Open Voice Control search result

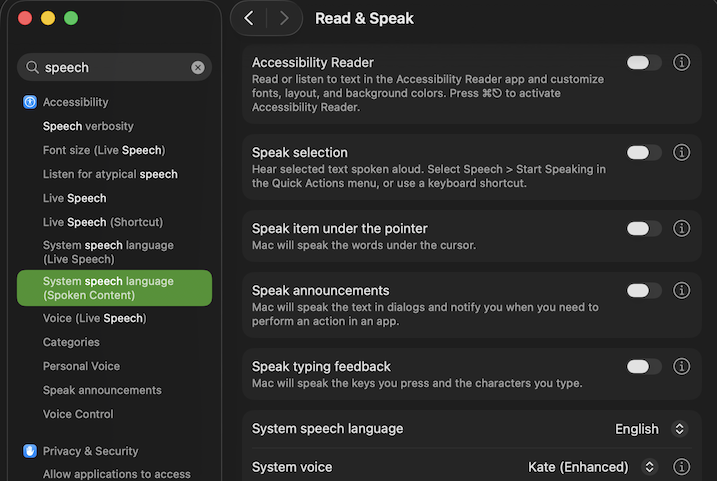78,414
